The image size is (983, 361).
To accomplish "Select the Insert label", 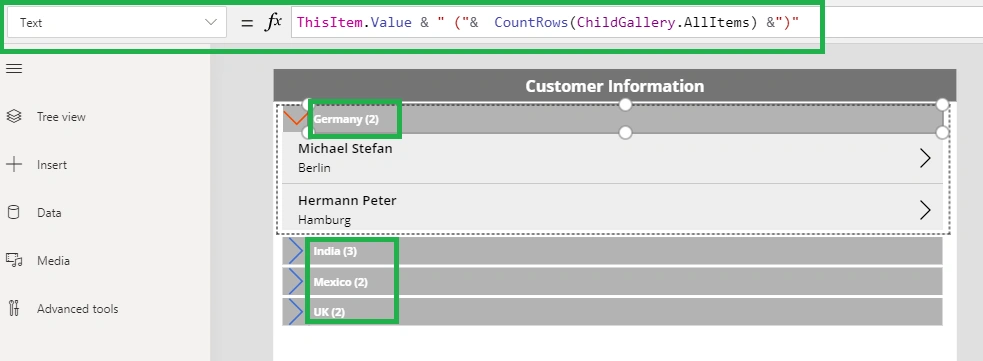I will pyautogui.click(x=52, y=165).
